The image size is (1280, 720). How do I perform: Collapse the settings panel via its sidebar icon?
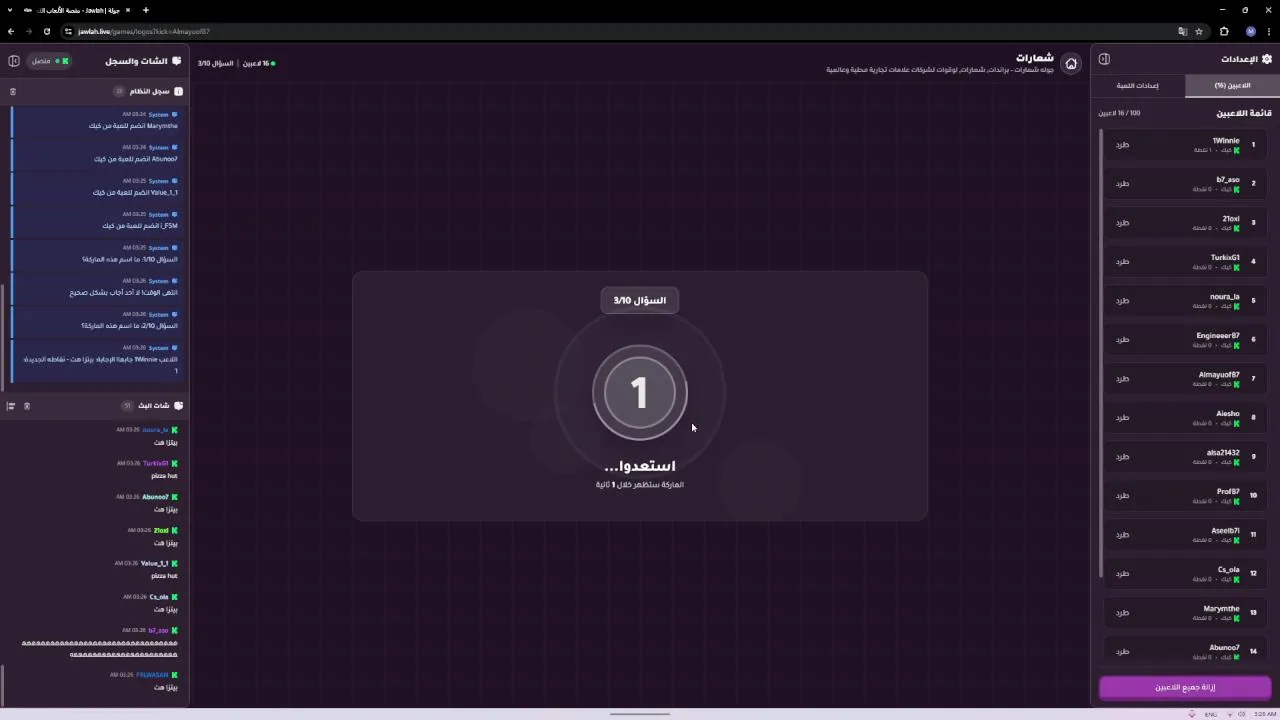(1104, 59)
